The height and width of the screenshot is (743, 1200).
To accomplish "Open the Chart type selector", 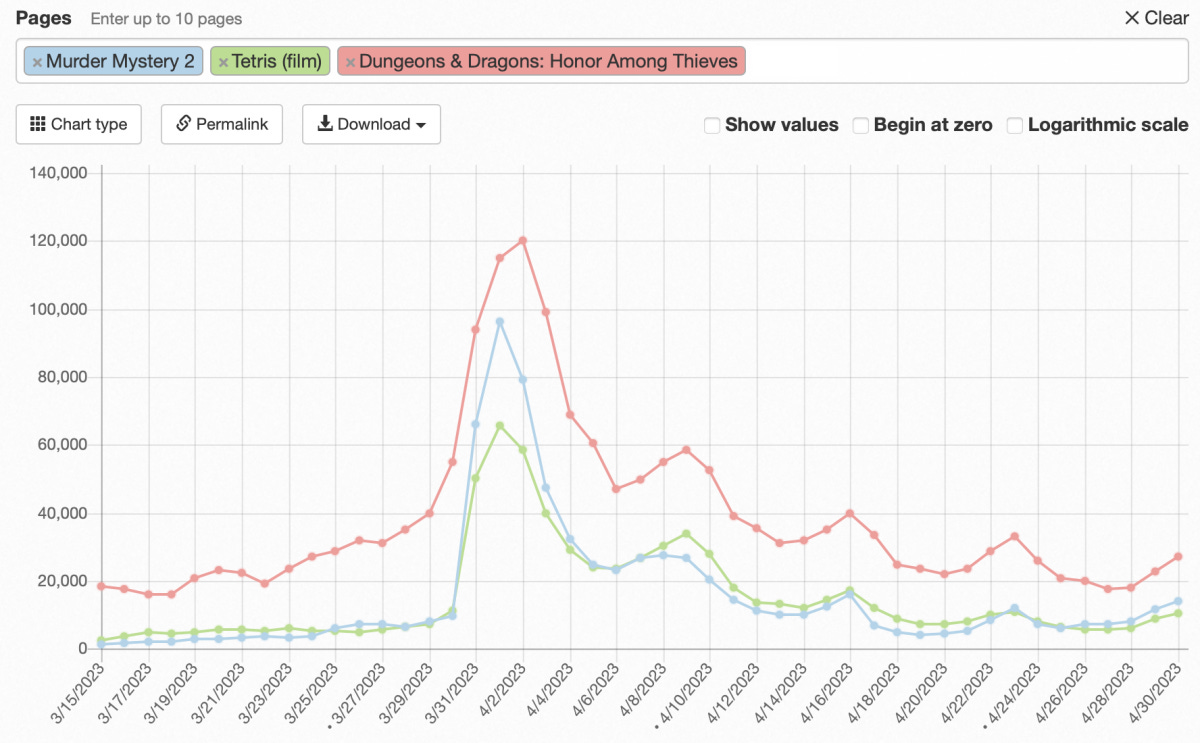I will pos(79,124).
